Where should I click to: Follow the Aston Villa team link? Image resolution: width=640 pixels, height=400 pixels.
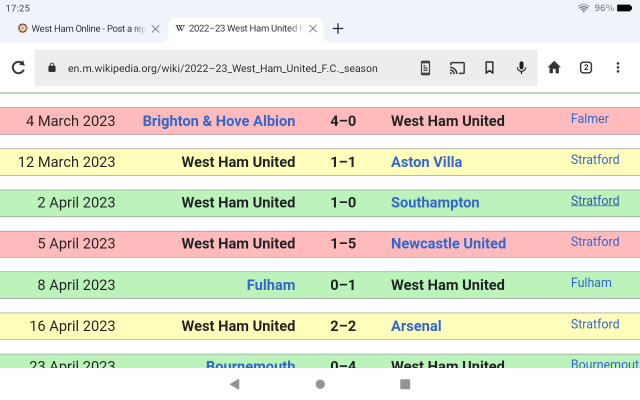pos(427,162)
